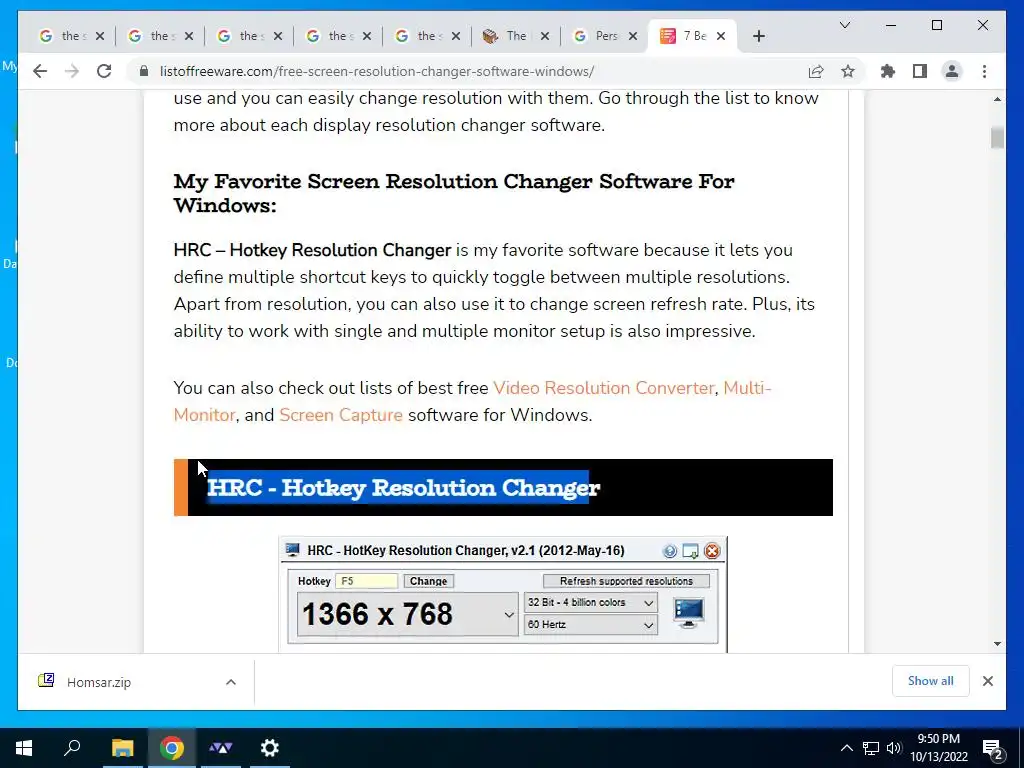The height and width of the screenshot is (768, 1024).
Task: Click 'My Favorite Screen Resolution Changer' heading
Action: (454, 193)
